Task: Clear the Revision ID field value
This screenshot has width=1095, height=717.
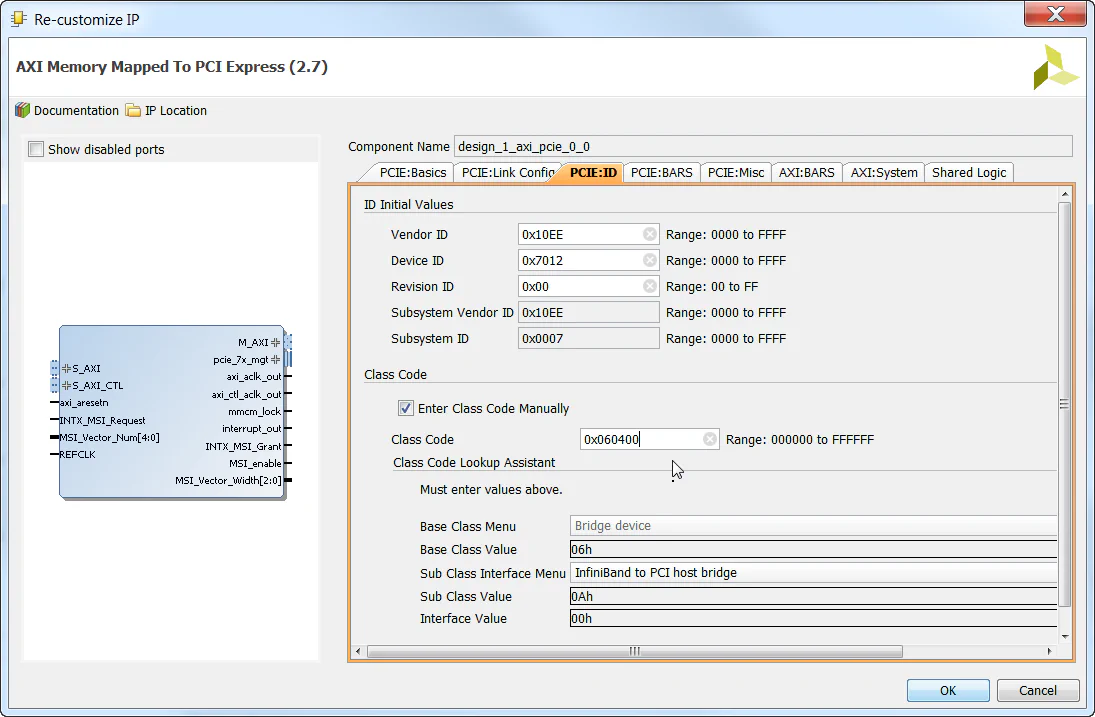Action: [651, 286]
